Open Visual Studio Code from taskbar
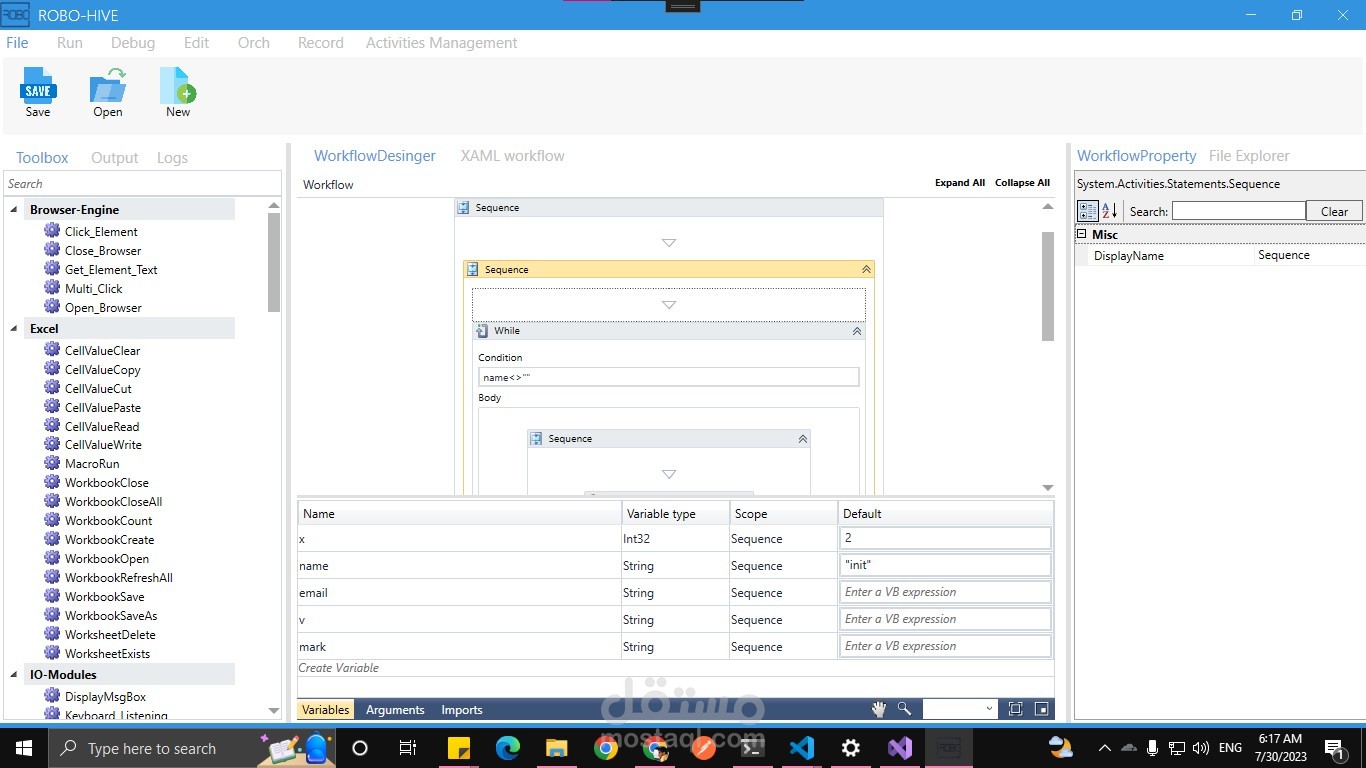The width and height of the screenshot is (1366, 768). 801,748
